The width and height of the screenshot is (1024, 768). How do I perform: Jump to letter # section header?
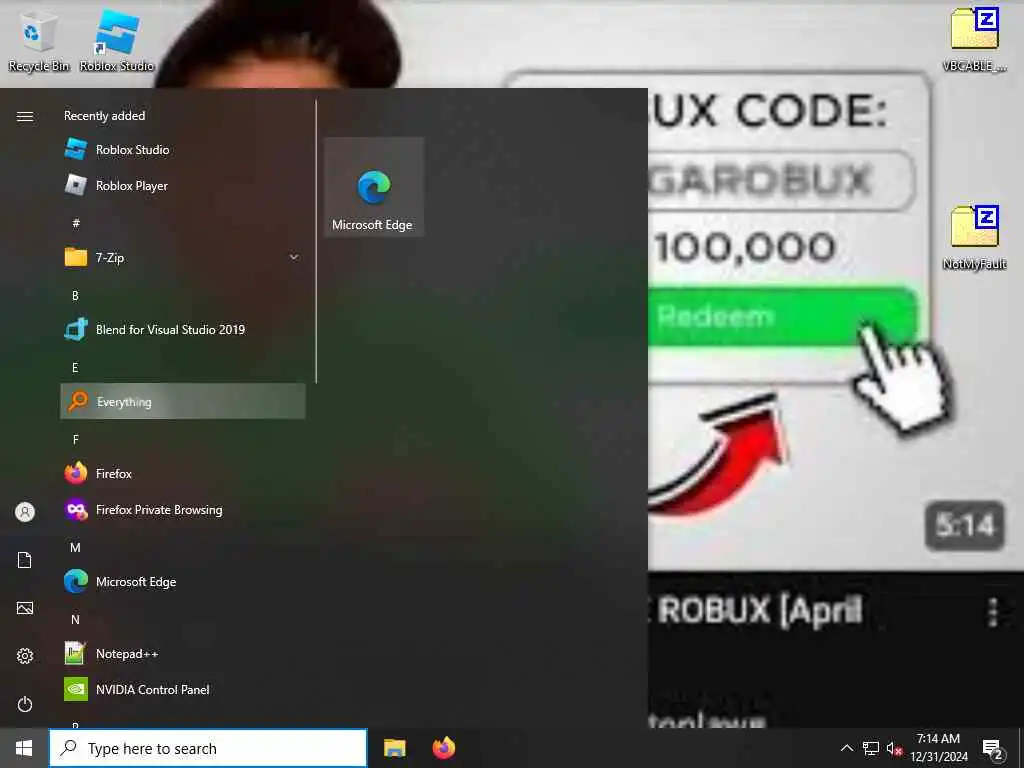[x=76, y=223]
